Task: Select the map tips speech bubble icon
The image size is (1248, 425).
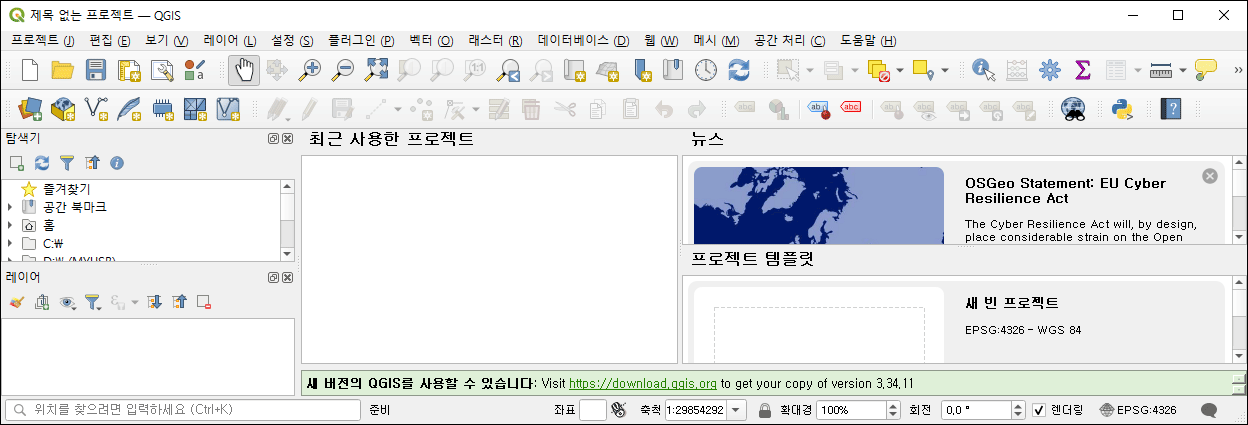Action: (x=1206, y=70)
